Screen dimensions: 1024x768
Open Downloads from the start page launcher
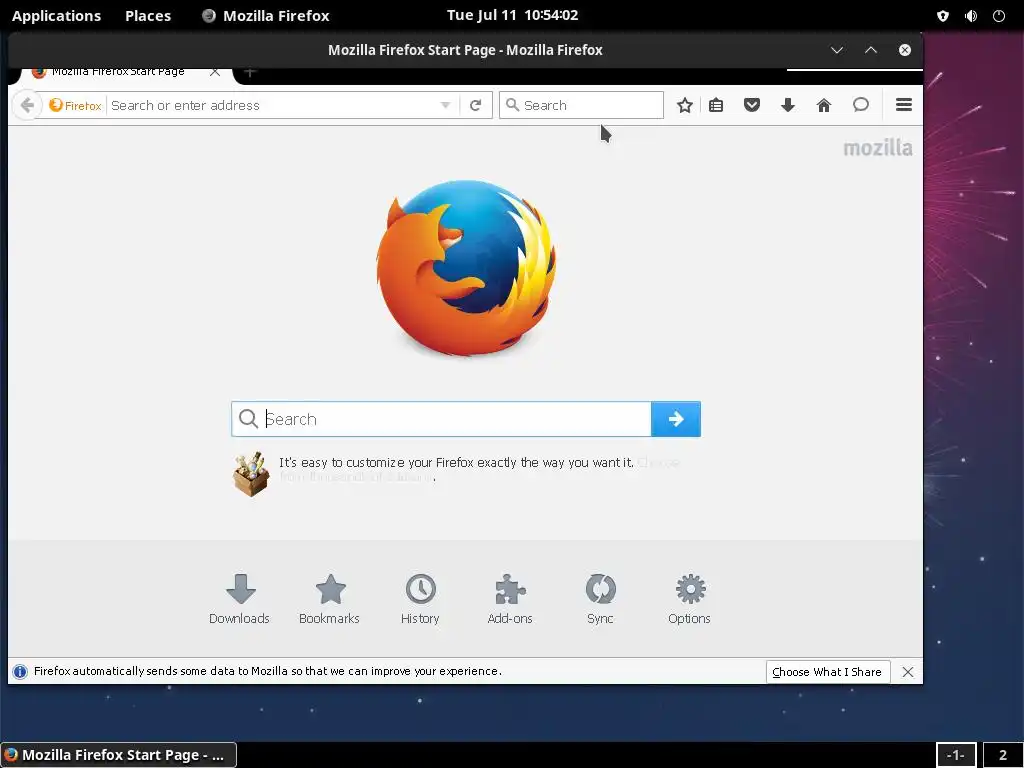tap(240, 599)
